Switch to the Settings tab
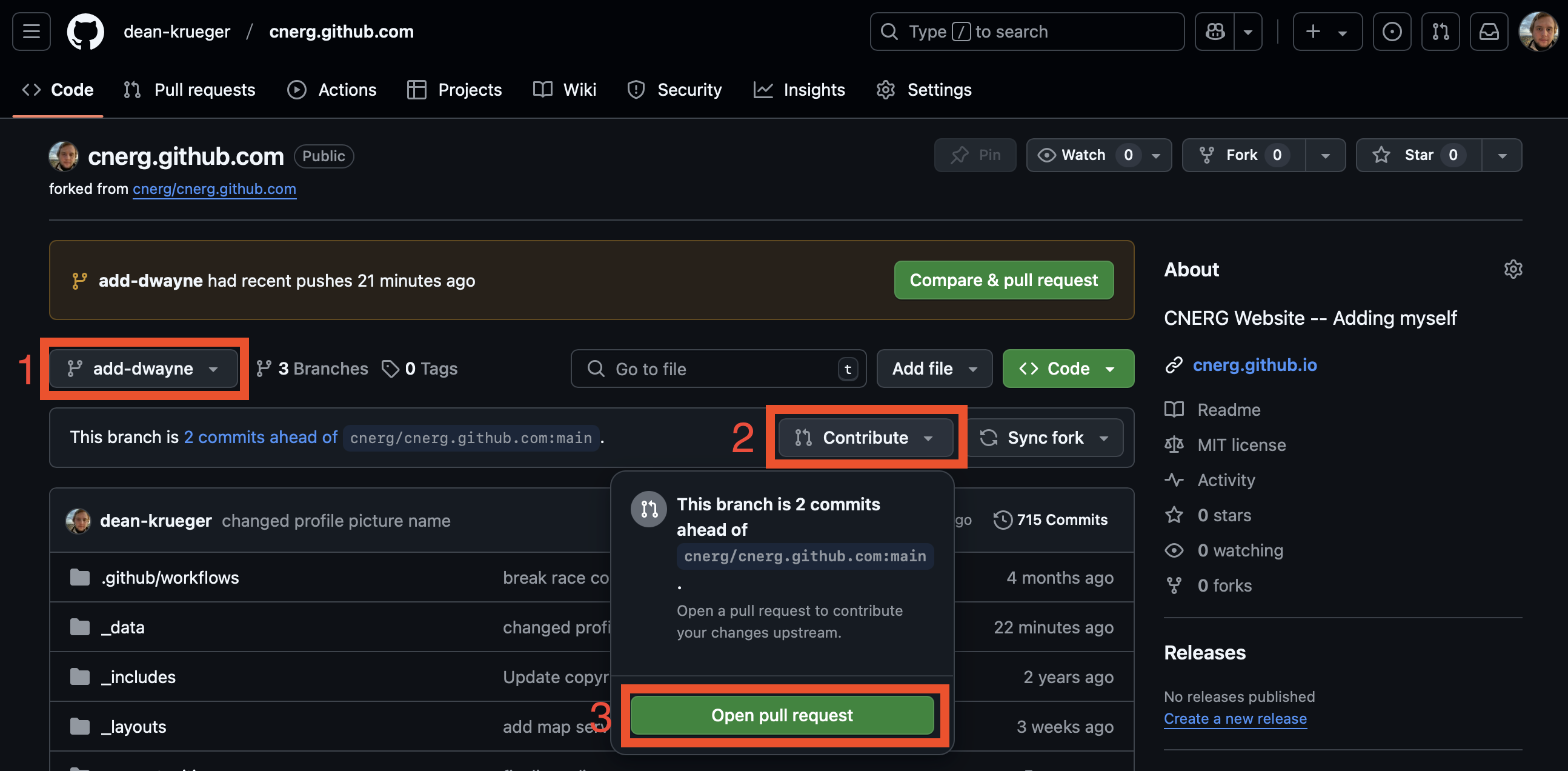 pyautogui.click(x=923, y=90)
